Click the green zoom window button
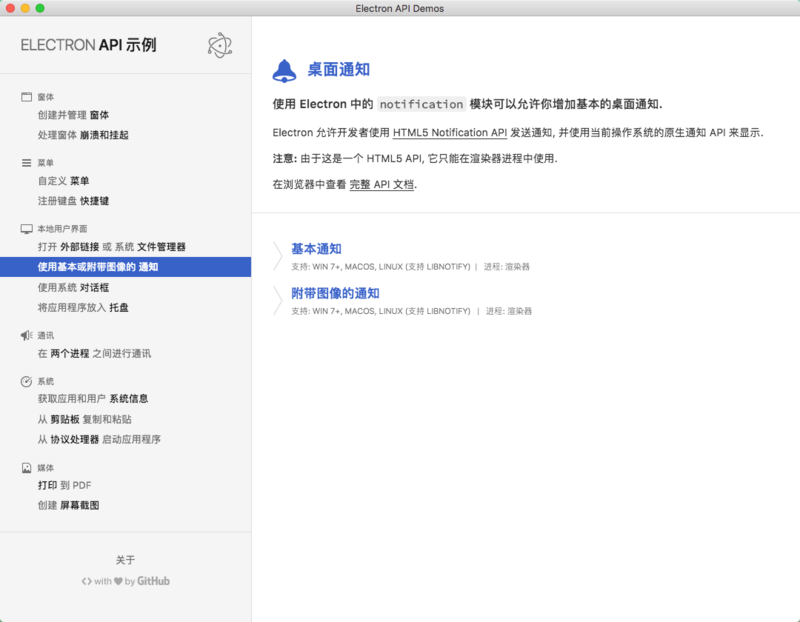This screenshot has width=800, height=622. (x=40, y=8)
